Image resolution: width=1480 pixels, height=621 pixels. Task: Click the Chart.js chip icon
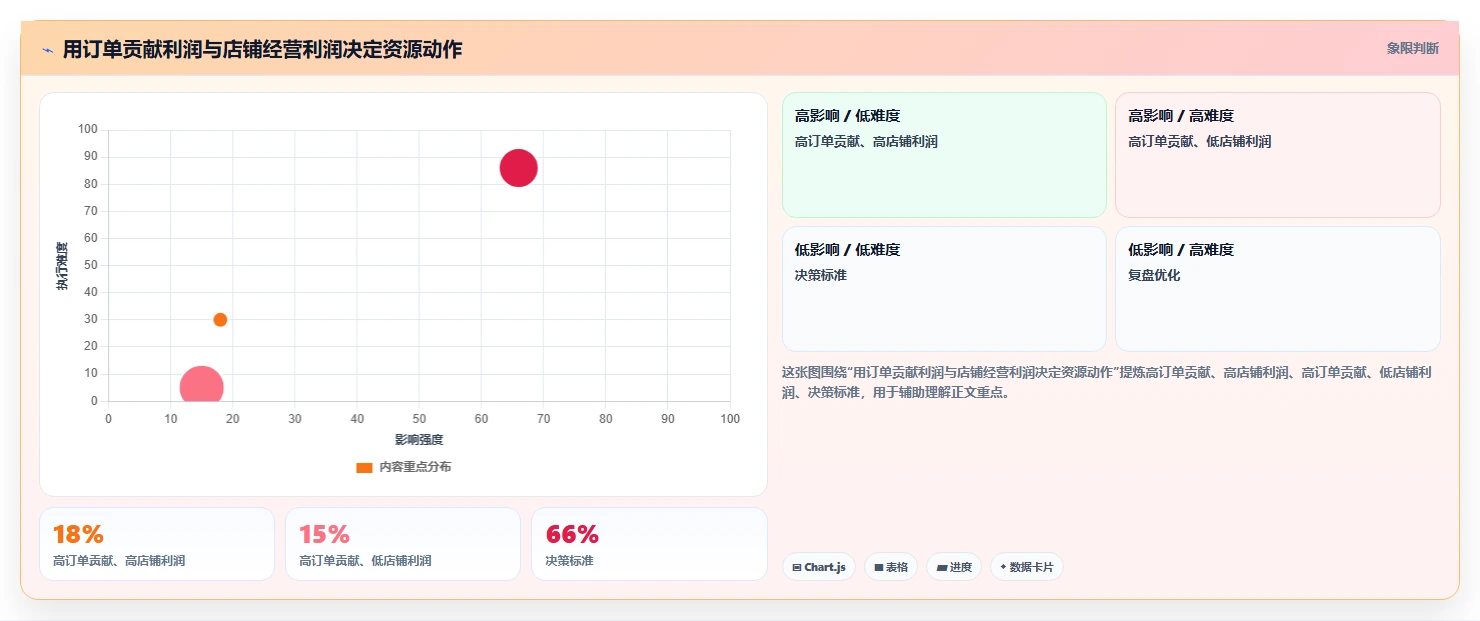point(797,567)
